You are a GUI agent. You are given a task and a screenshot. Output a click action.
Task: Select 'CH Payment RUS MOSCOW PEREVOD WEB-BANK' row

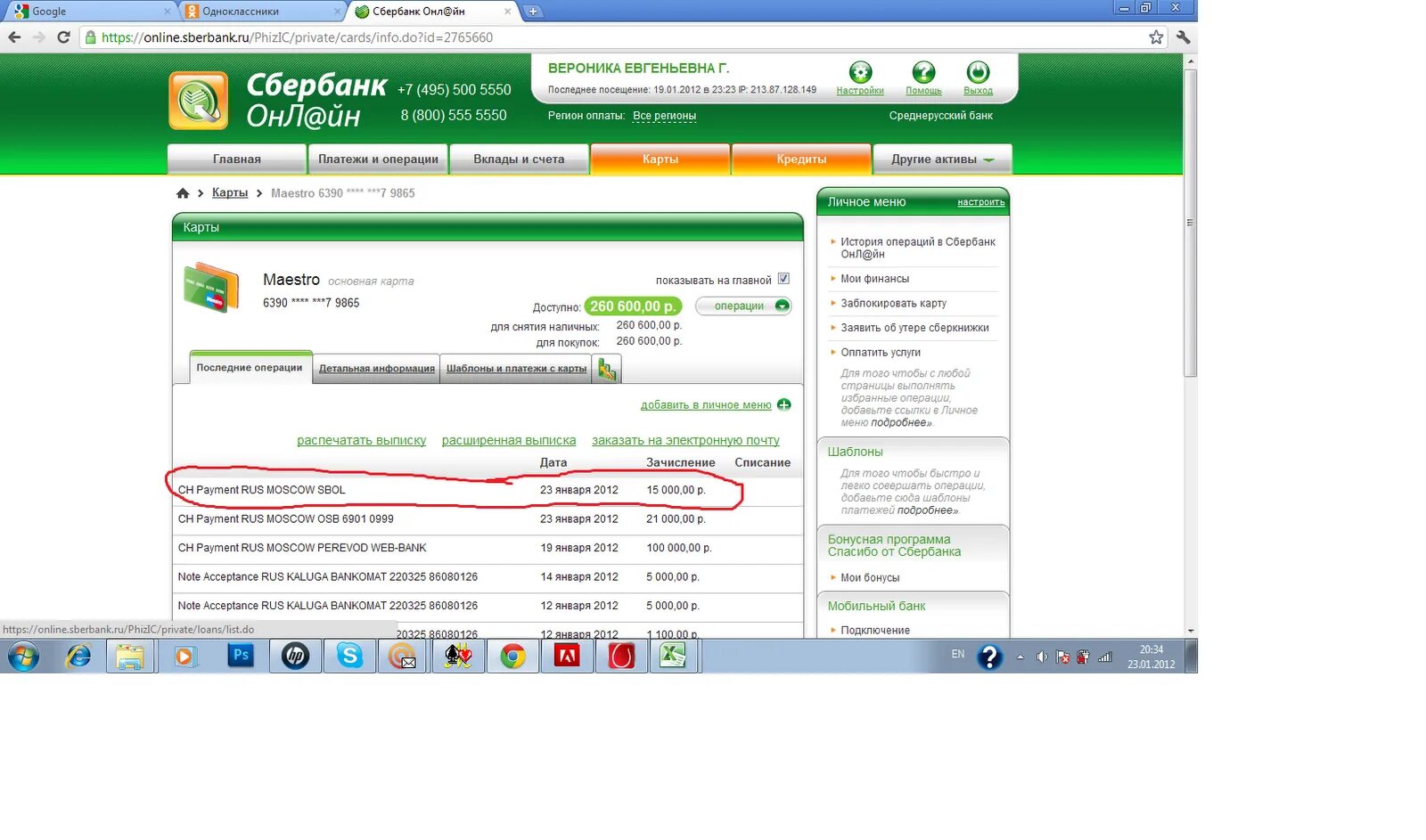click(488, 548)
